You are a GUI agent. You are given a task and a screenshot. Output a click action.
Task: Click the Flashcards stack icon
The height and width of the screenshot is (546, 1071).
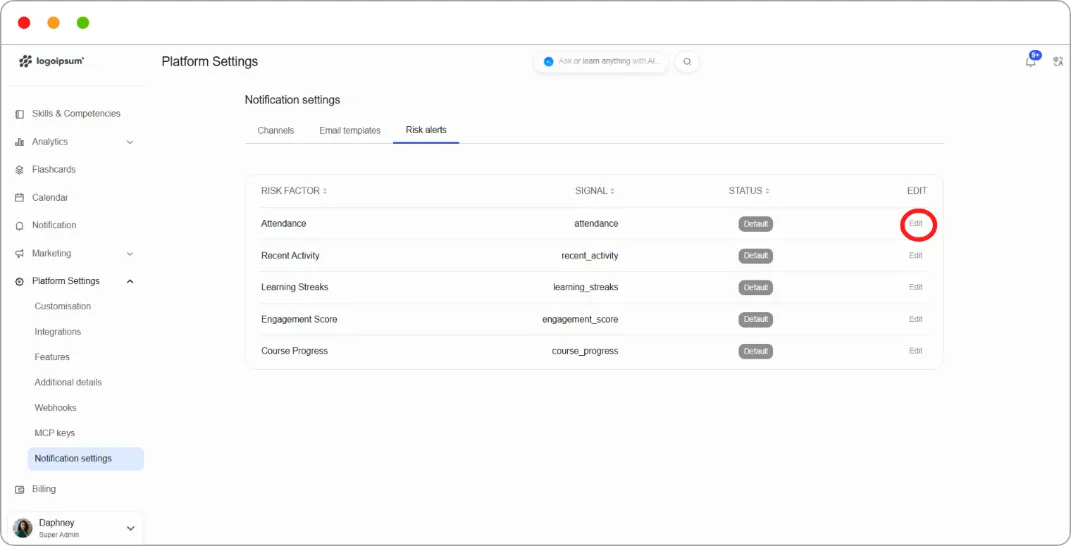coord(19,170)
